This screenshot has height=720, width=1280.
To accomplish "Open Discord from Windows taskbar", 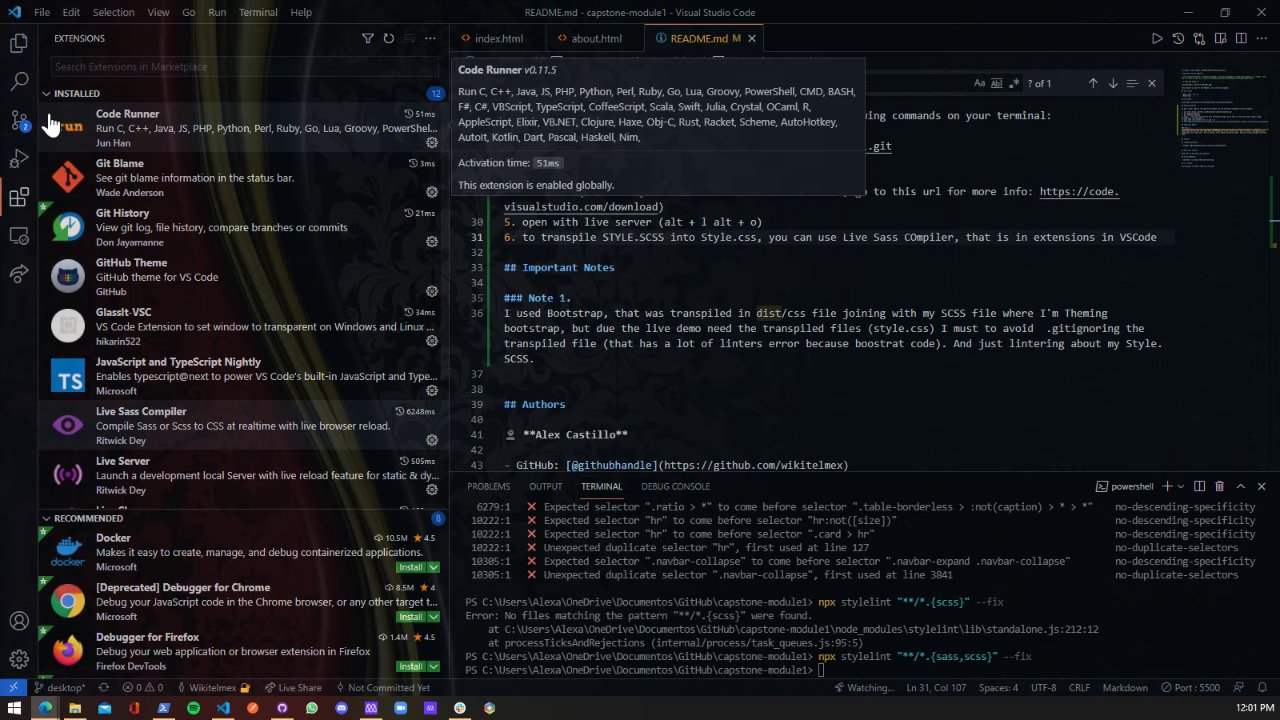I will tap(342, 708).
